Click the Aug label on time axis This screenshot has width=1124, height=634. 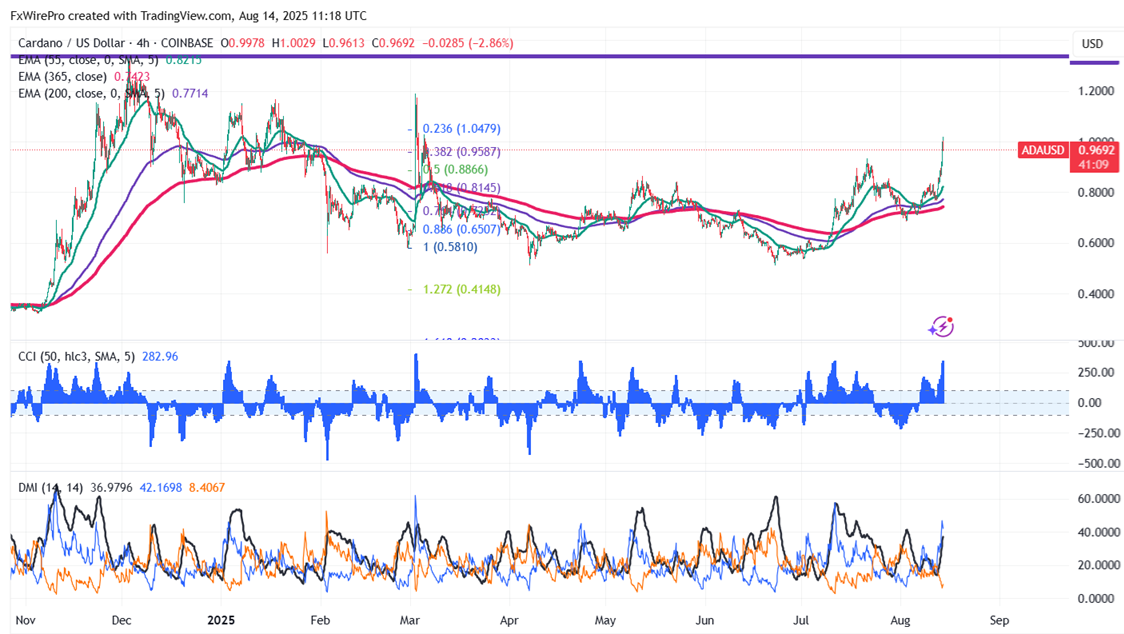[x=900, y=620]
